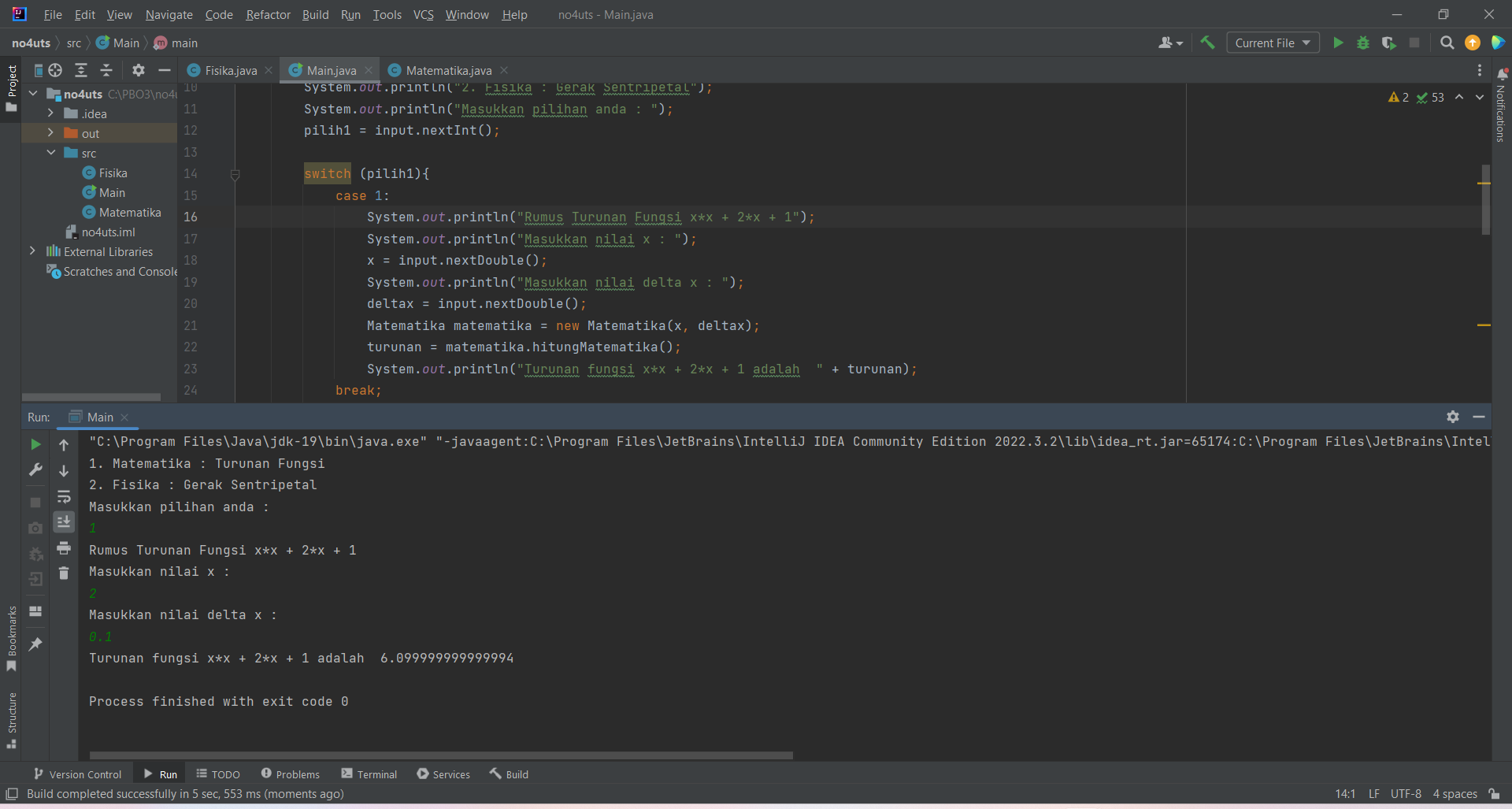The height and width of the screenshot is (809, 1512).
Task: Toggle the TODO tool window
Action: tap(218, 774)
